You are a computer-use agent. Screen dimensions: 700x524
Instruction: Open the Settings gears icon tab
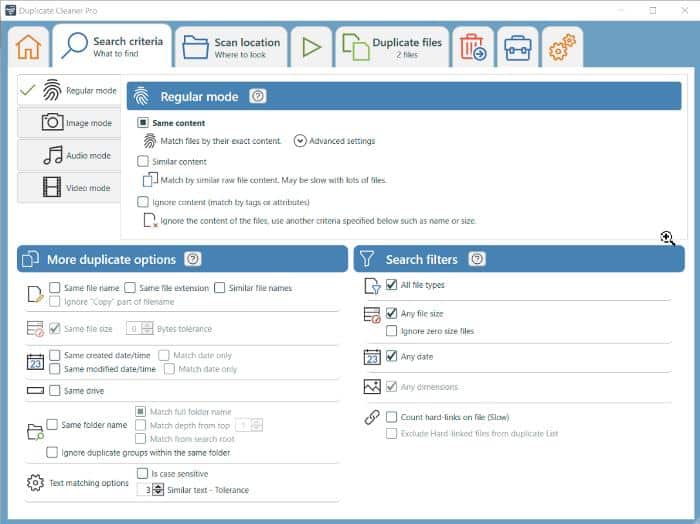pyautogui.click(x=562, y=47)
